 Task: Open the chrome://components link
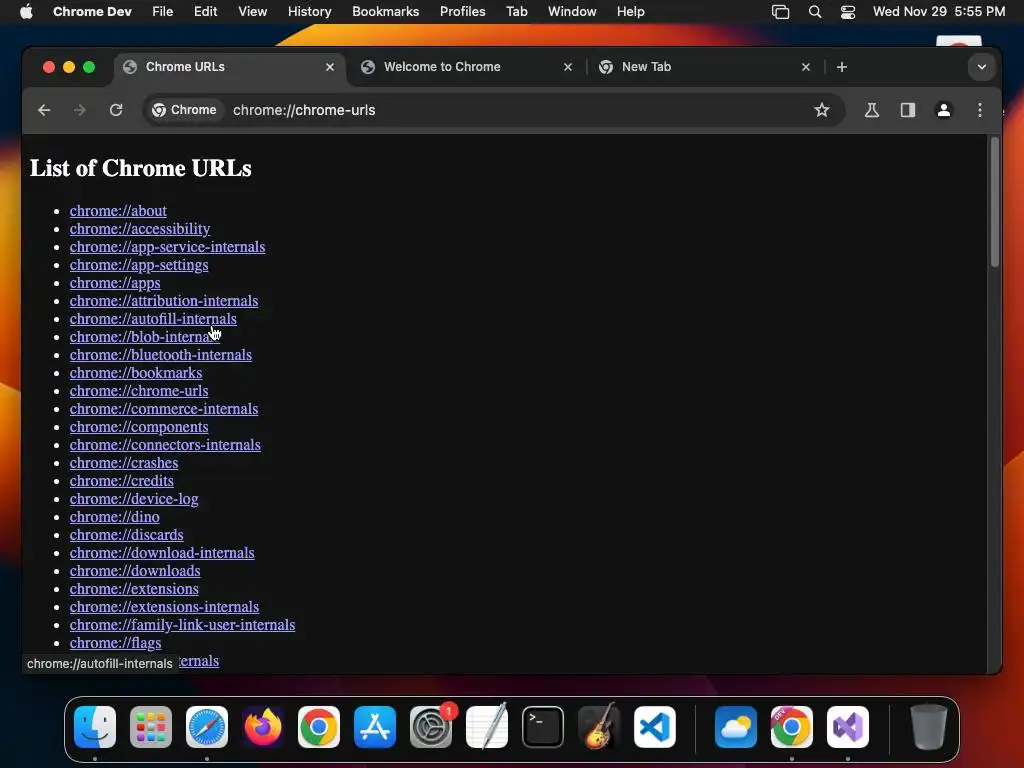pyautogui.click(x=139, y=427)
